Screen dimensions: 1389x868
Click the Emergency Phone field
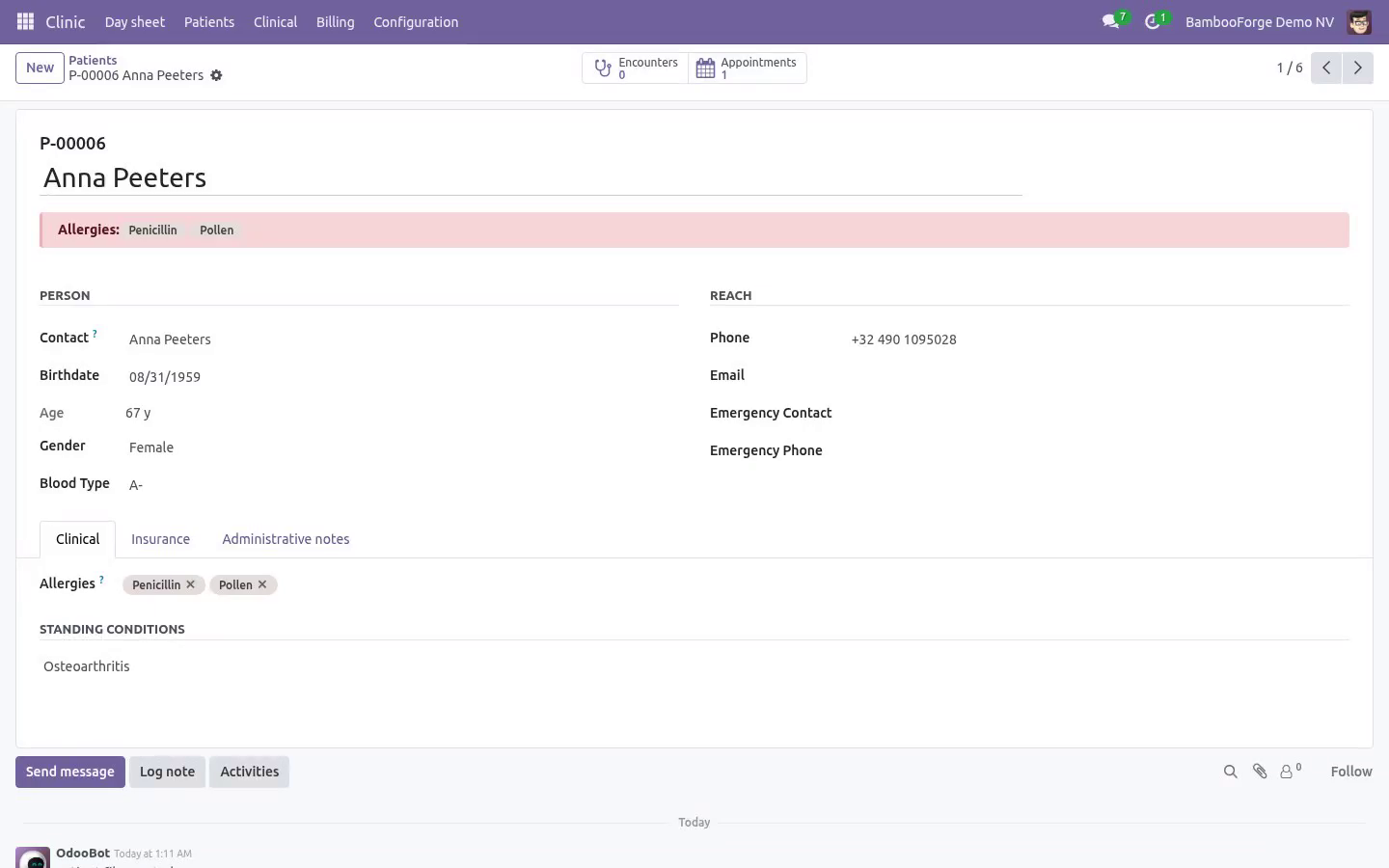click(1099, 452)
